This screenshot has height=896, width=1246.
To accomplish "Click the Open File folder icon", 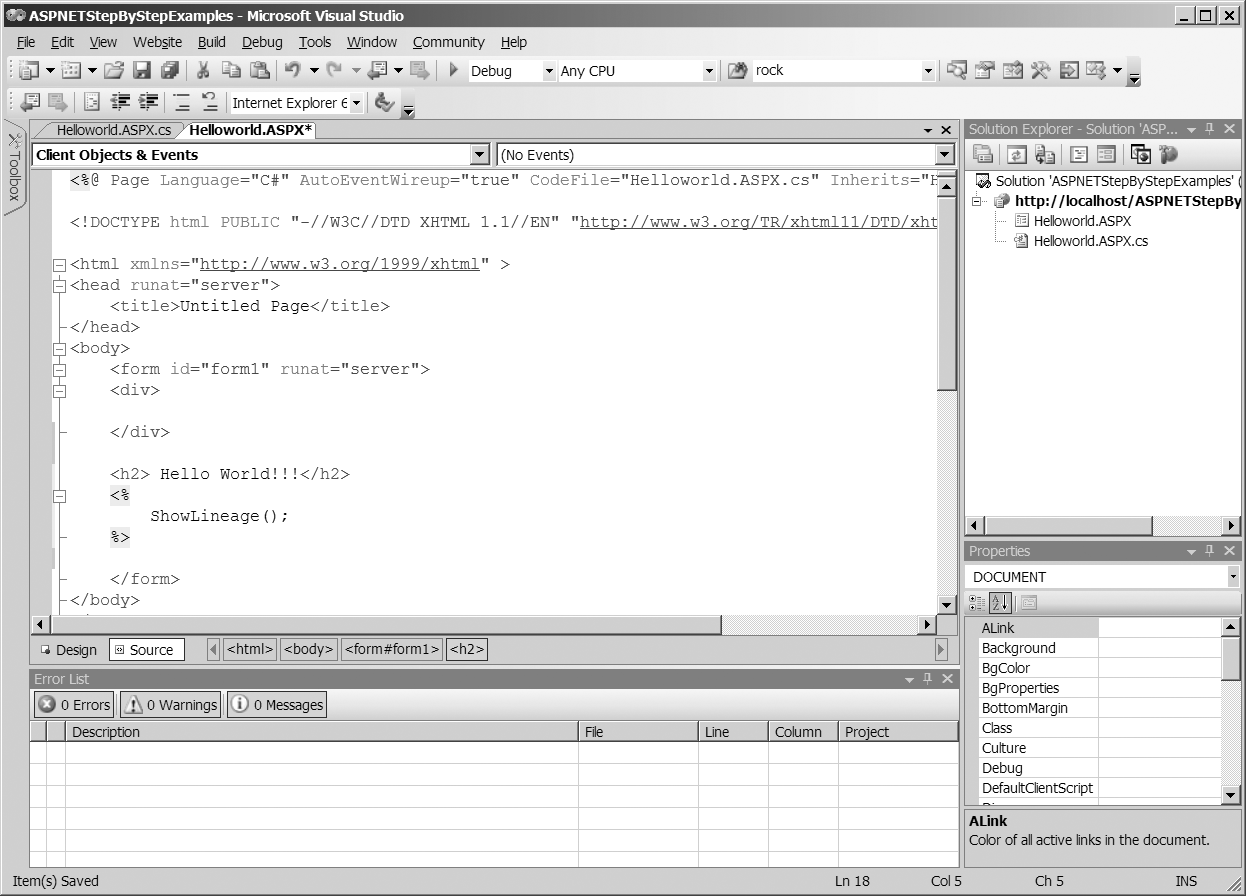I will (114, 71).
